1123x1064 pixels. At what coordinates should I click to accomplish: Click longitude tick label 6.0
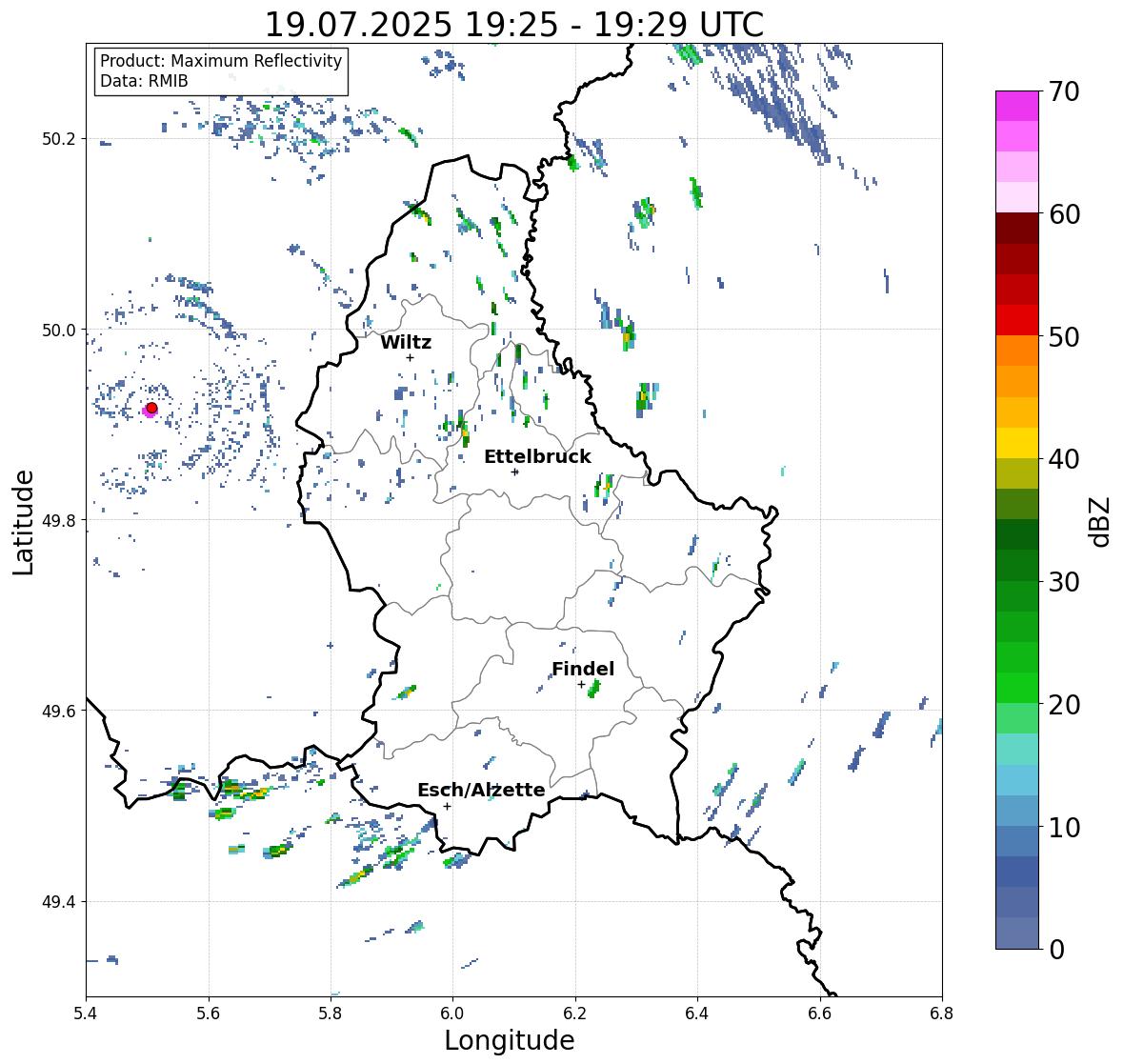point(452,1014)
